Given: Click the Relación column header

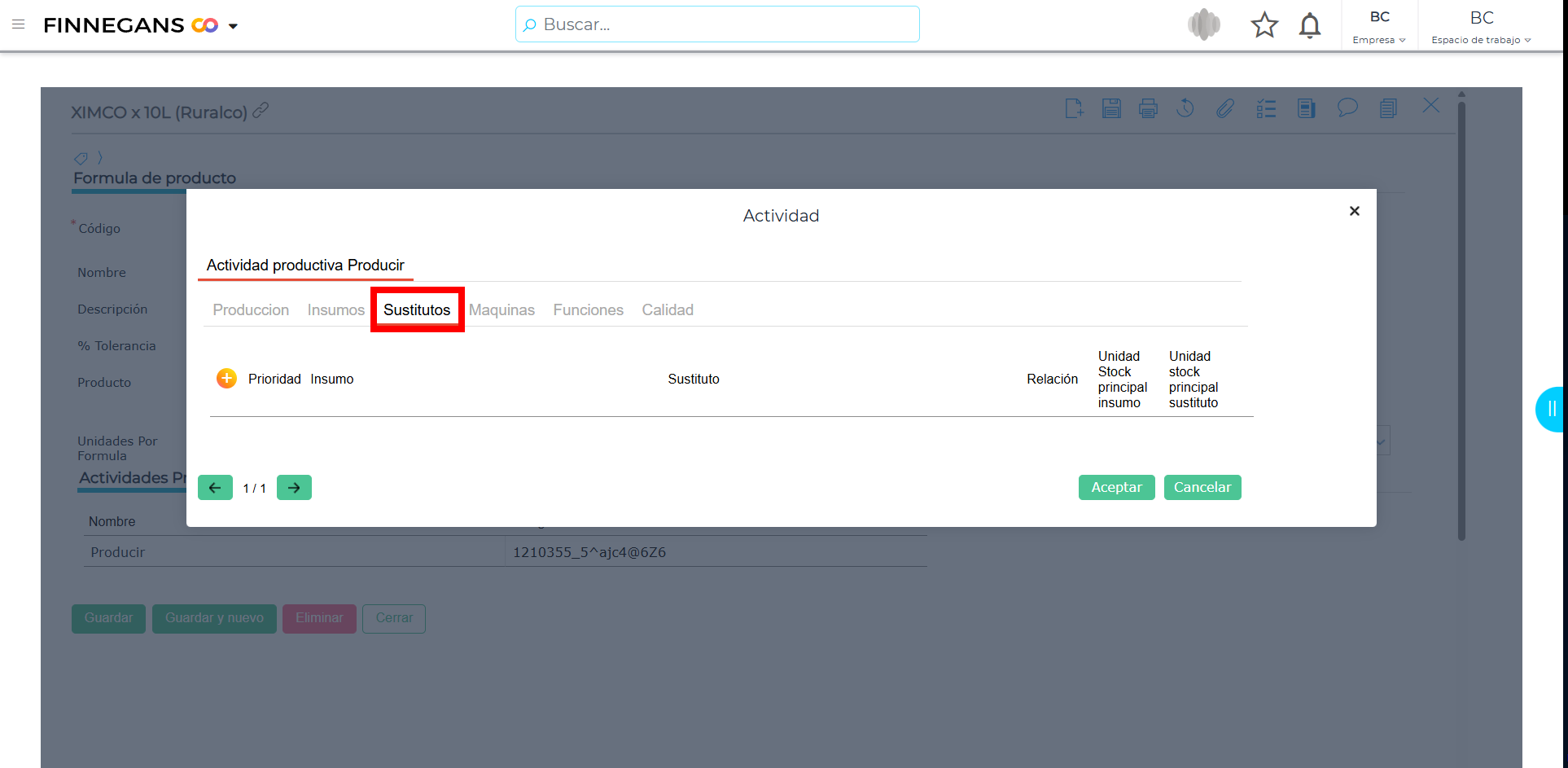Looking at the screenshot, I should (x=1052, y=379).
